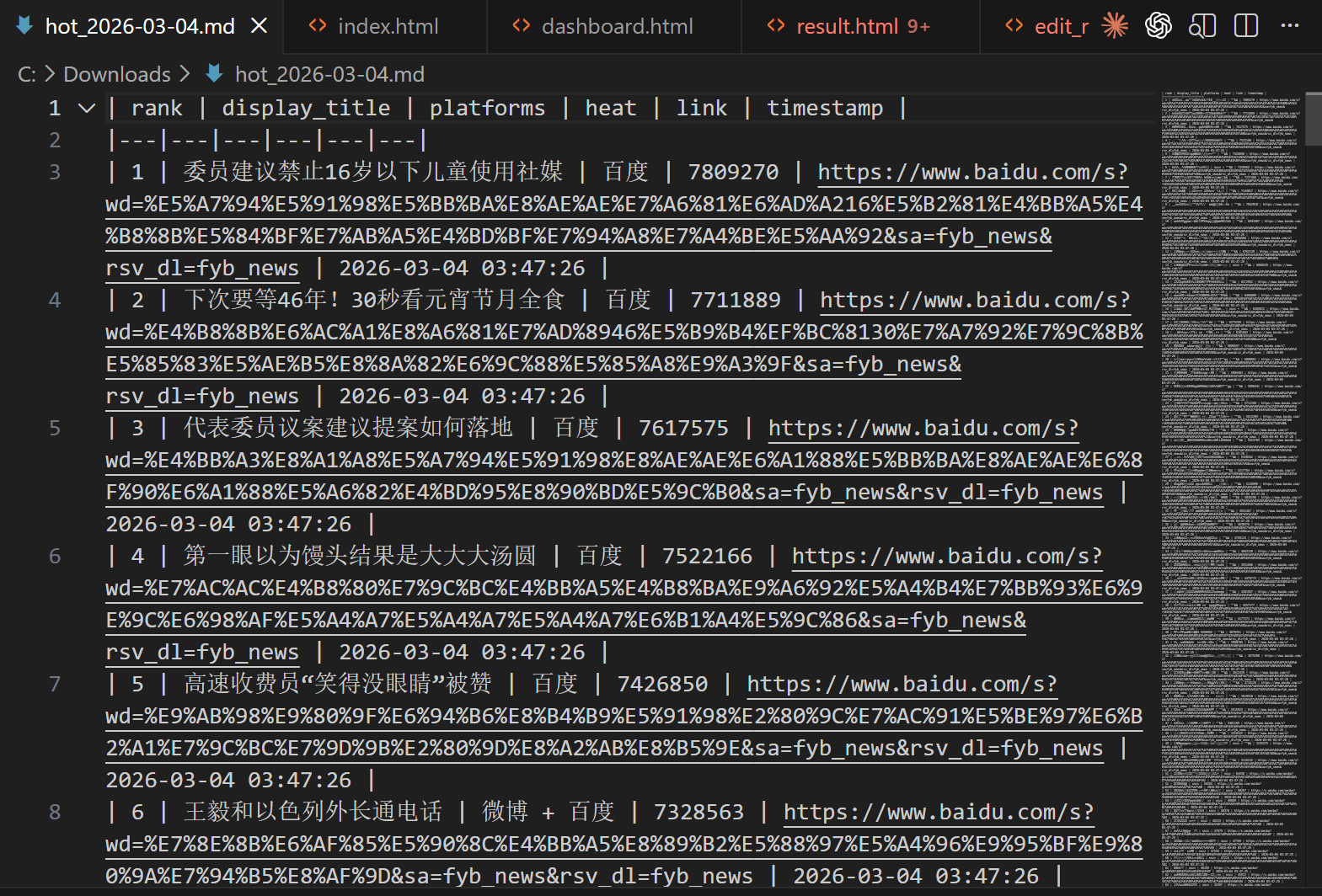This screenshot has height=896, width=1322.
Task: Open hot_2026-03-04.md breadcrumb dropdown
Action: coord(329,74)
